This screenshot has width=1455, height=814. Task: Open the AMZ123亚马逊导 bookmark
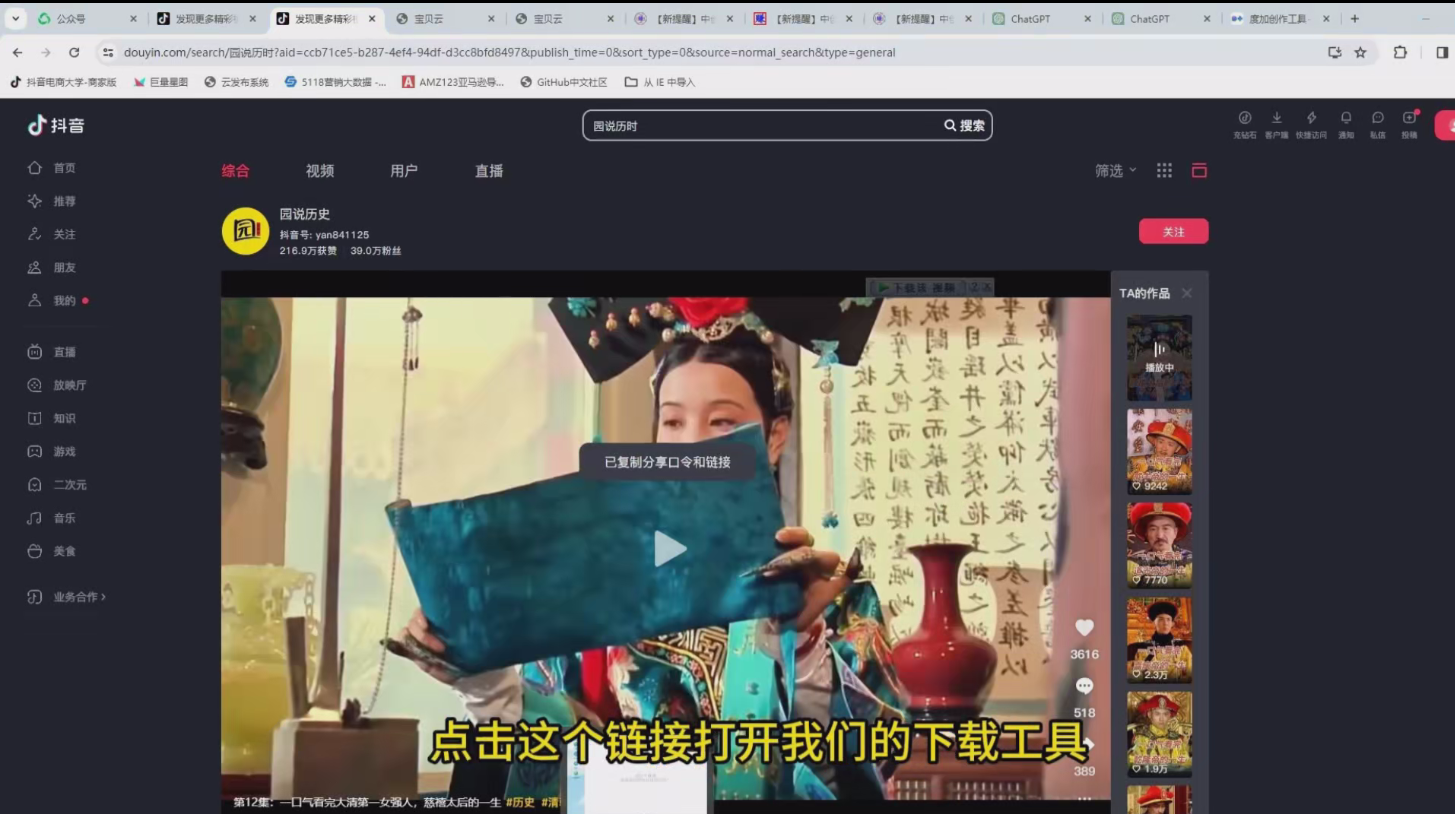pos(453,82)
